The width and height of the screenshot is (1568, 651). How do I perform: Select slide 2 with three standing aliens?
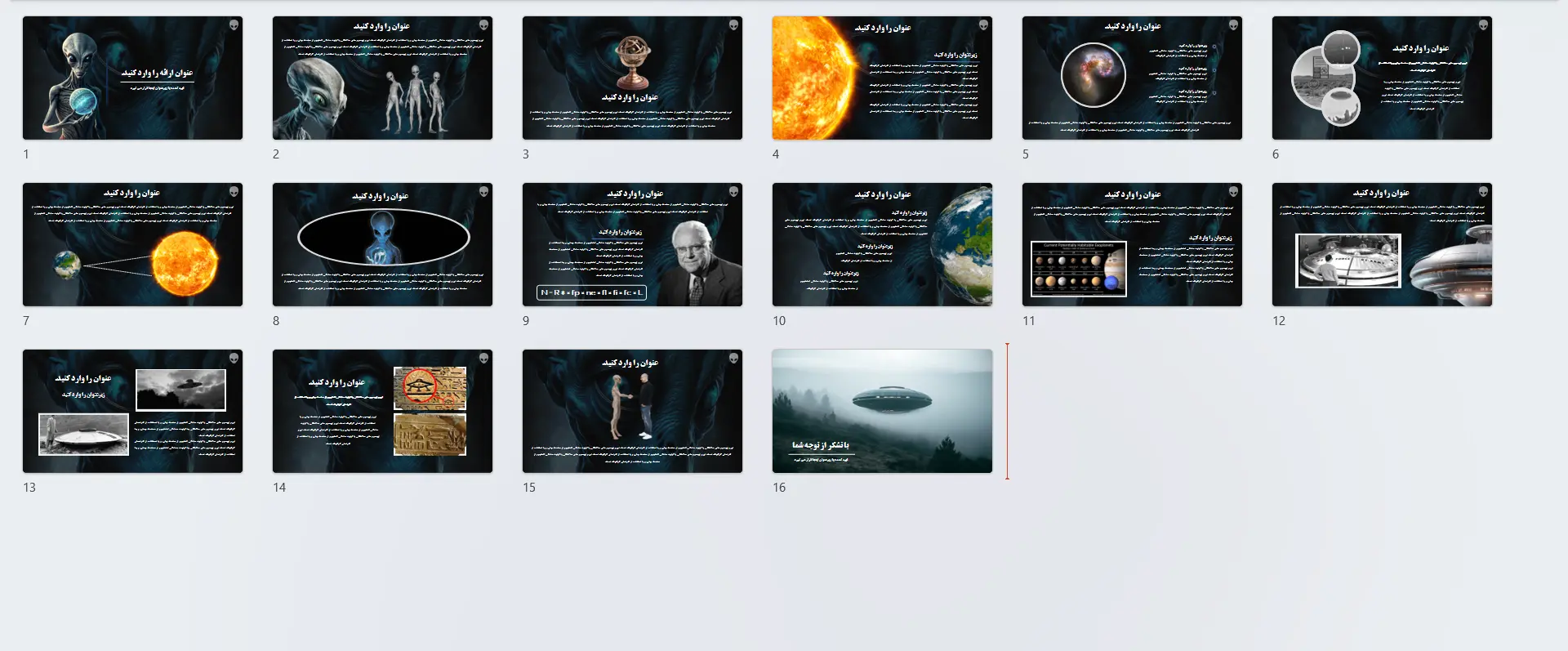(382, 78)
